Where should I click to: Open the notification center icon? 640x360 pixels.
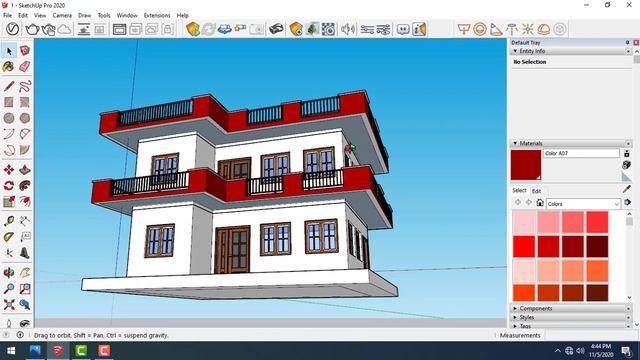pos(626,351)
